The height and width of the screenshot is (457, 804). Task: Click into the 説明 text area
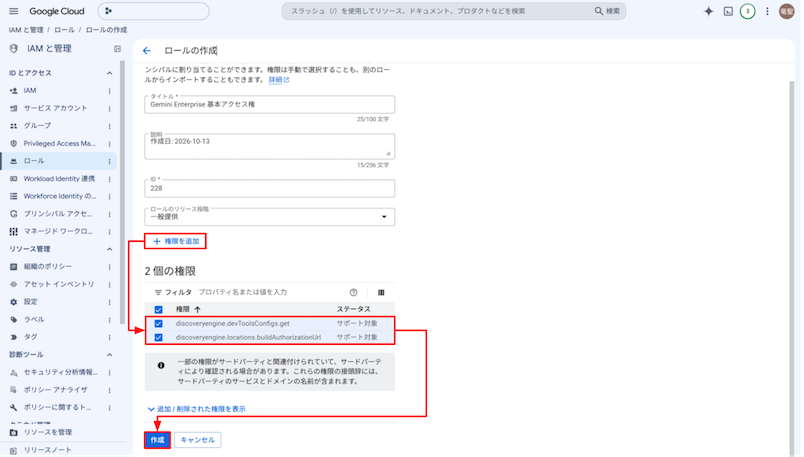tap(270, 146)
